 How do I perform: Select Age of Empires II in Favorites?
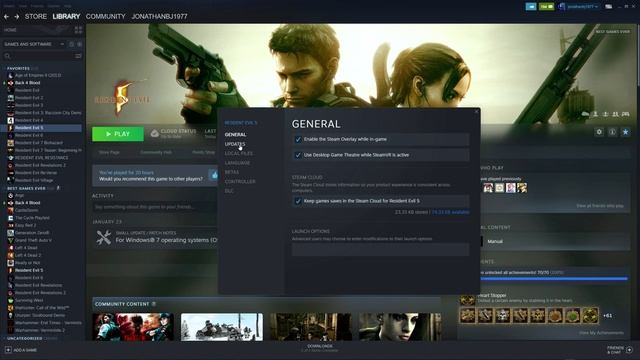point(38,76)
